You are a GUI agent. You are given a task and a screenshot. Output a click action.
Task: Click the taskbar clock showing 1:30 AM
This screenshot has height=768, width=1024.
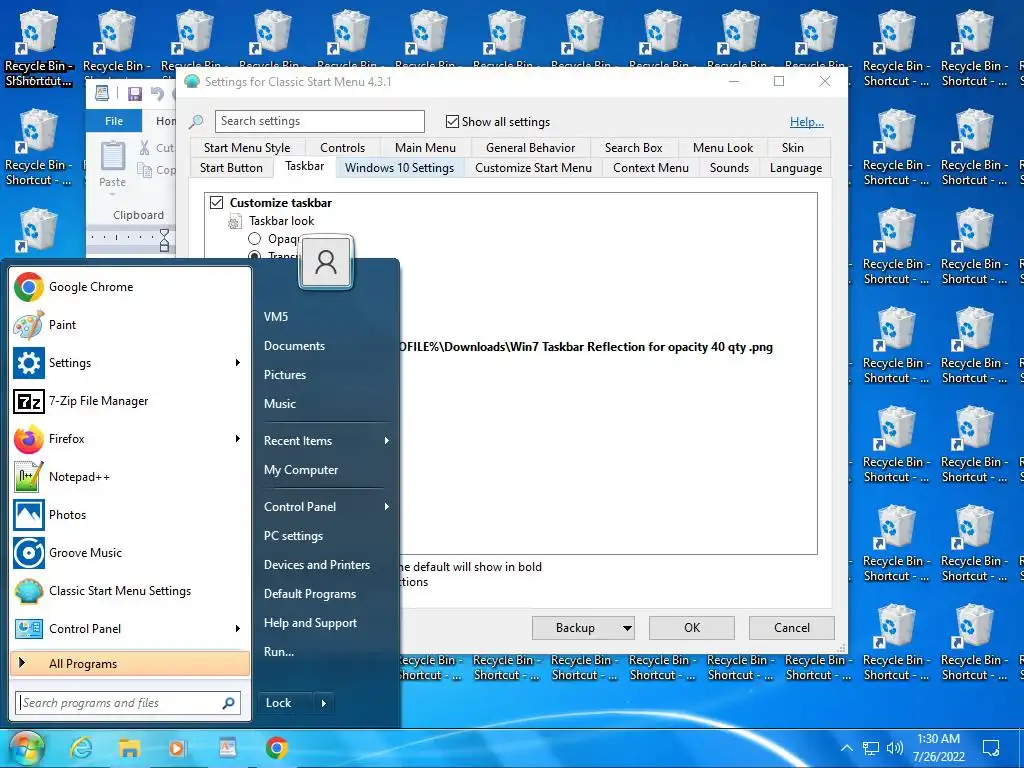(x=938, y=748)
